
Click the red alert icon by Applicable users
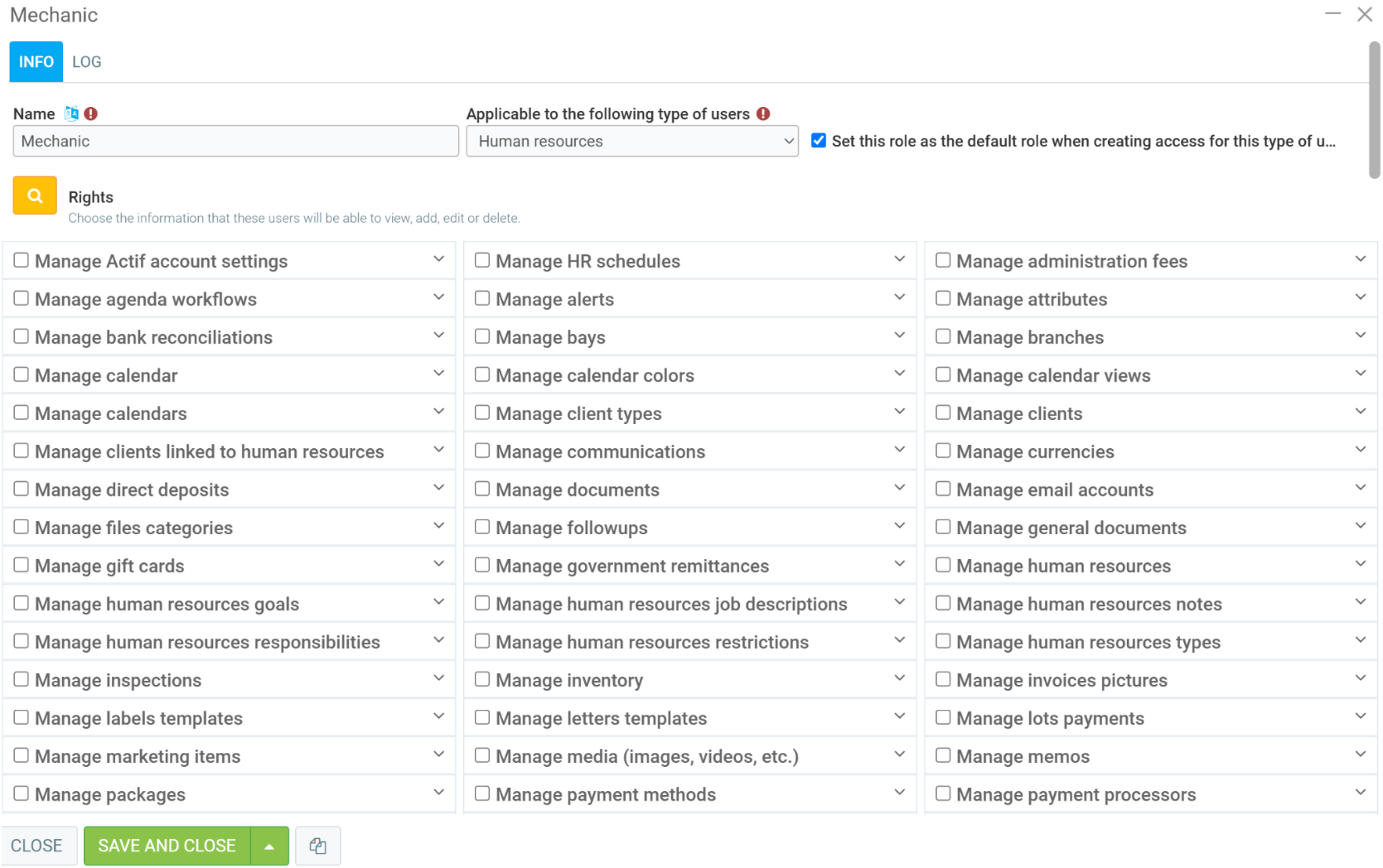click(763, 113)
